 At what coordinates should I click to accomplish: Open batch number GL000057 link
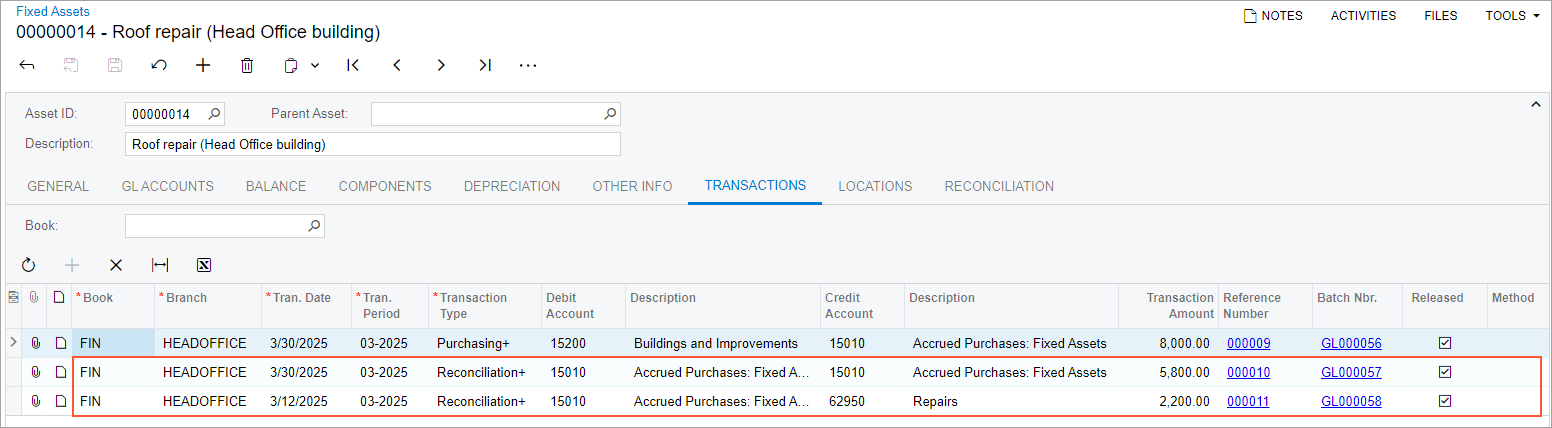(x=1351, y=372)
